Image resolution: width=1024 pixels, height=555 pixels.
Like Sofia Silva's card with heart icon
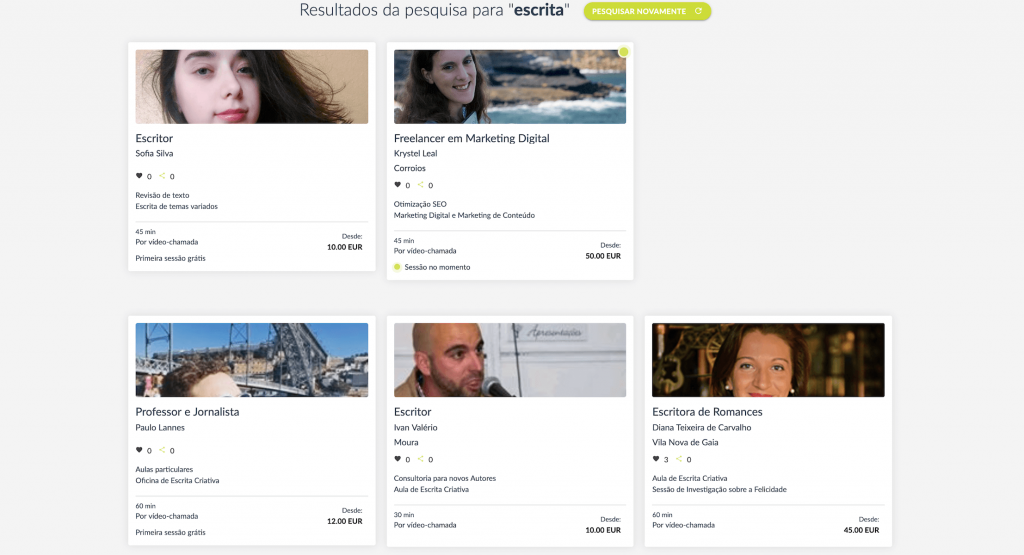[x=139, y=176]
